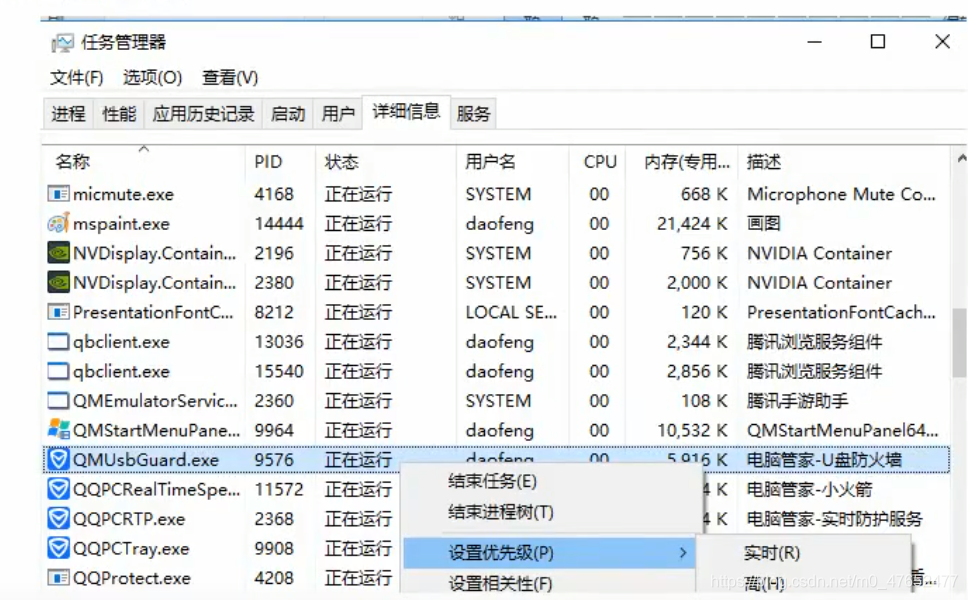968x600 pixels.
Task: Click the vertical scrollbar thumb
Action: pos(960,343)
